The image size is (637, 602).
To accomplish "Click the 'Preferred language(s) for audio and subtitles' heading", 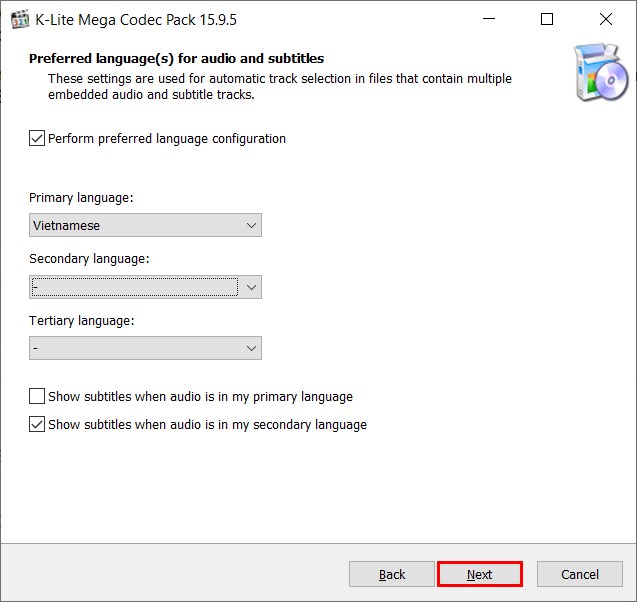I will (x=176, y=58).
